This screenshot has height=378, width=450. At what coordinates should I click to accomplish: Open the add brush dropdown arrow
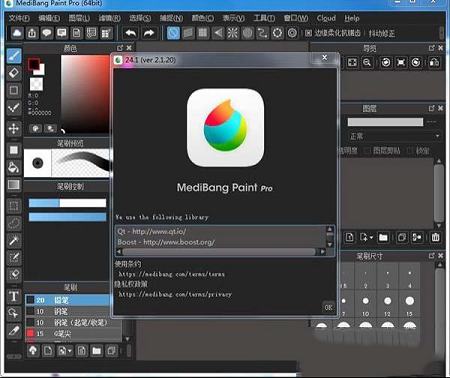click(x=69, y=351)
